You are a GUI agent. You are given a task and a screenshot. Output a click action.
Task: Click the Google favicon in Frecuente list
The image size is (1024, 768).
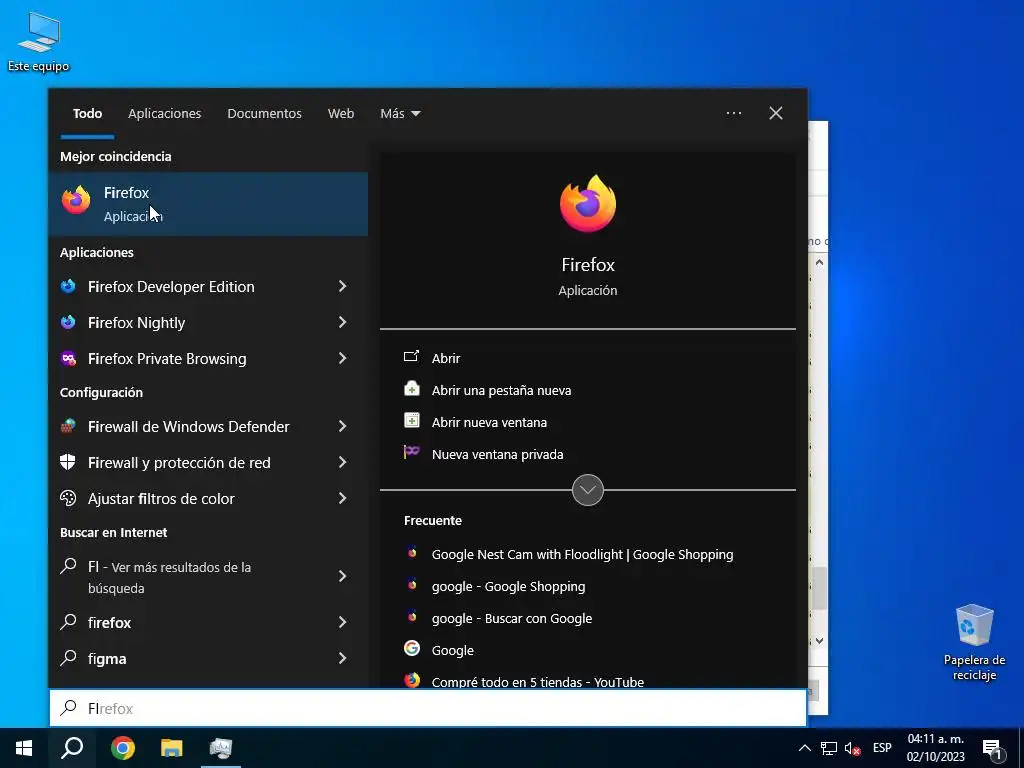pyautogui.click(x=411, y=648)
